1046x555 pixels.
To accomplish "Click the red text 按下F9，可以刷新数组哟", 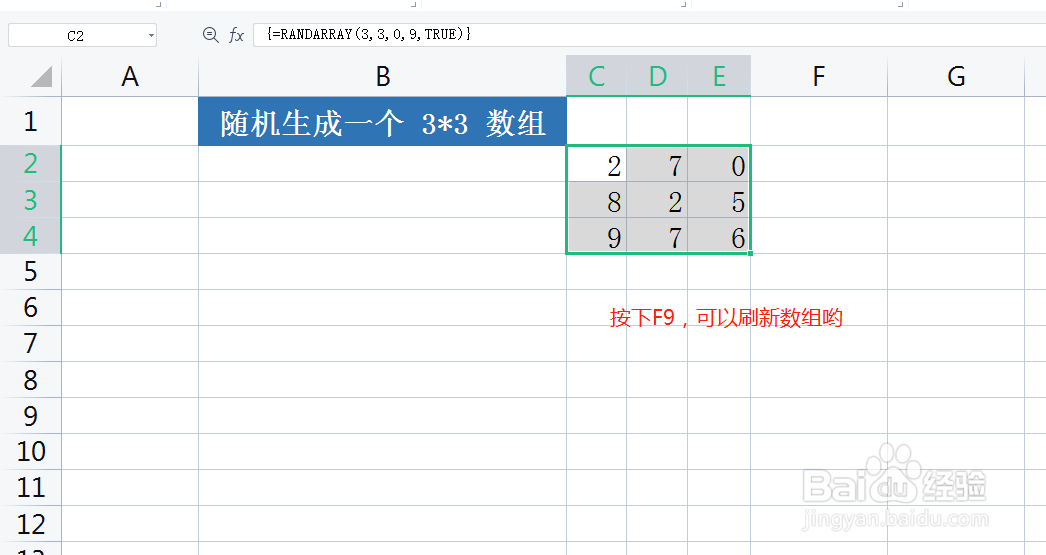I will [x=726, y=318].
